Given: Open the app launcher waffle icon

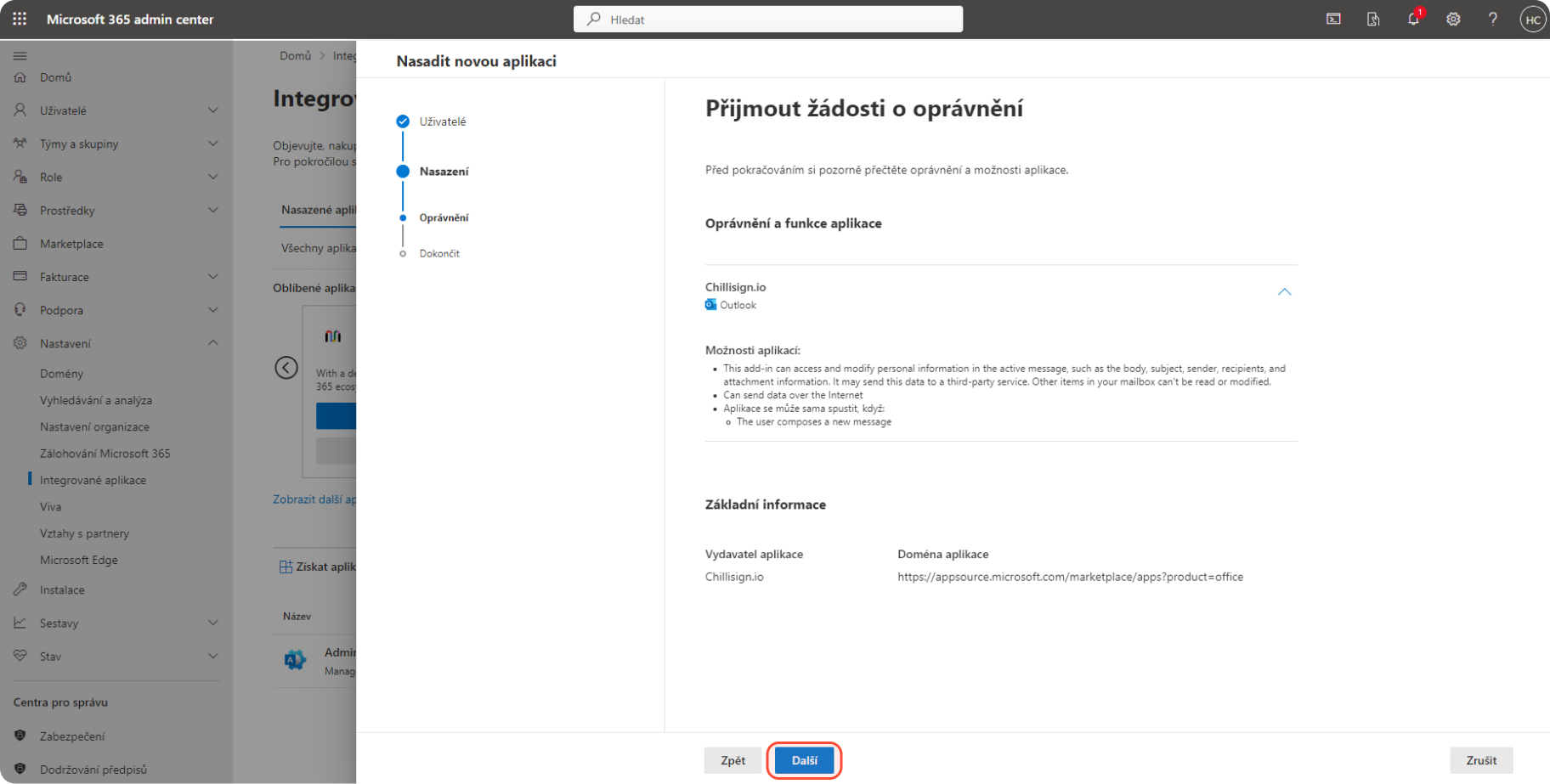Looking at the screenshot, I should [20, 19].
